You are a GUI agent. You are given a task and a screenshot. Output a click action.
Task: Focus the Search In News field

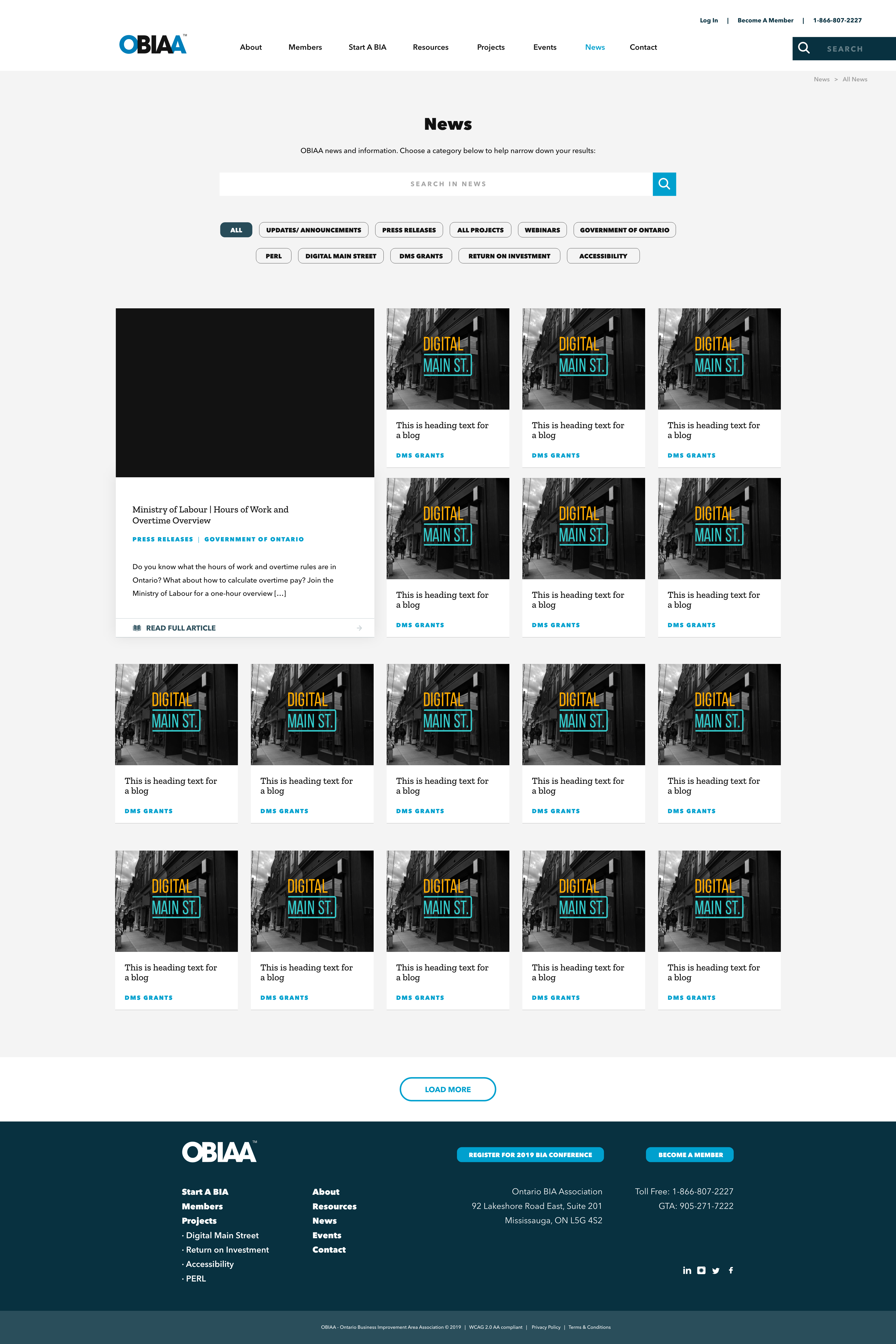coord(436,184)
